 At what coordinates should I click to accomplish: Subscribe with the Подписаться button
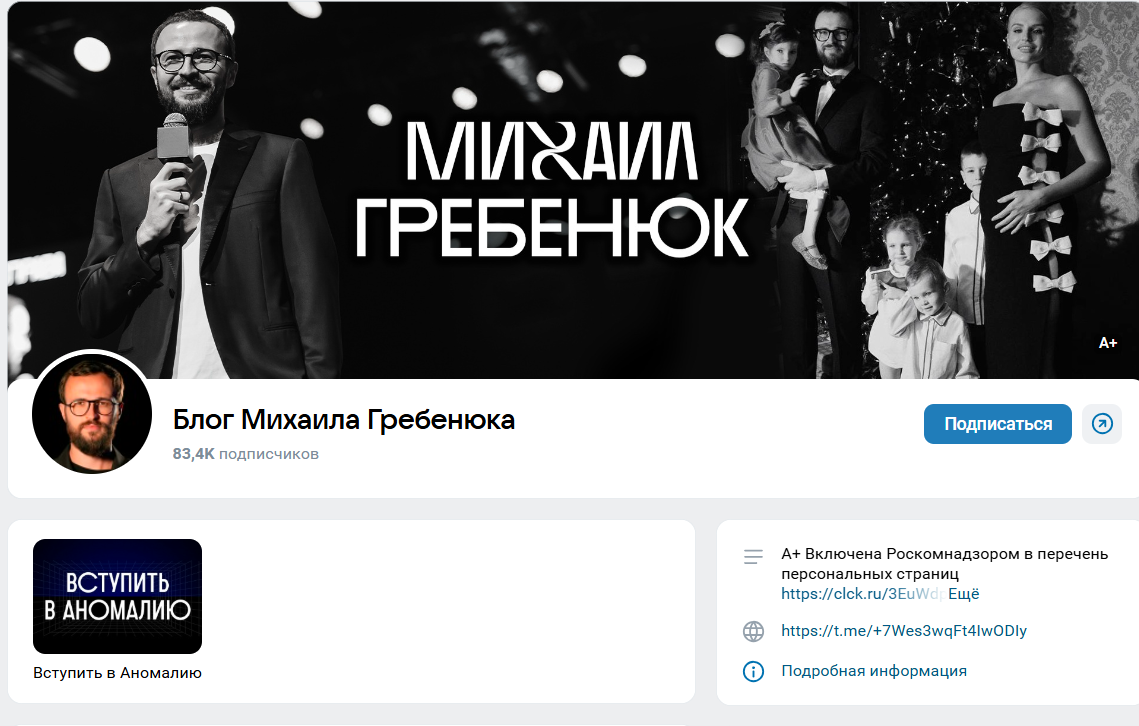click(x=997, y=424)
